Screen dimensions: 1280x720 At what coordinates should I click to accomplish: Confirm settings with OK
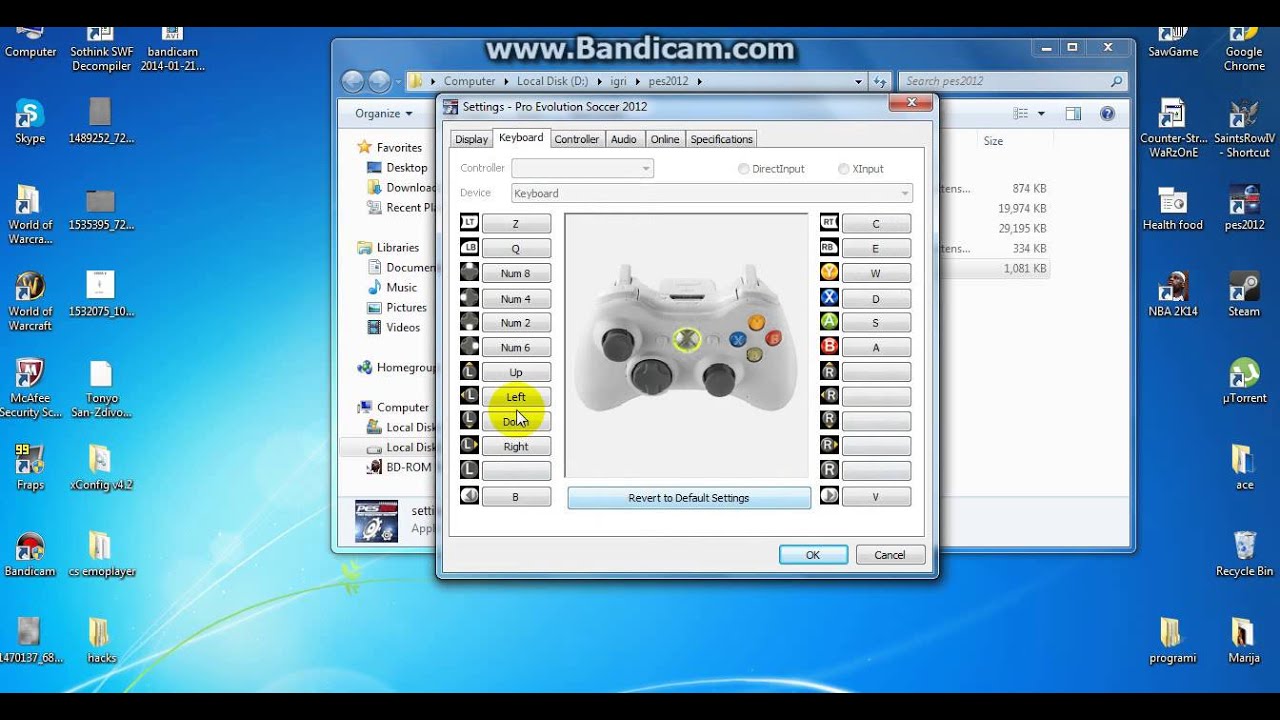click(x=813, y=555)
